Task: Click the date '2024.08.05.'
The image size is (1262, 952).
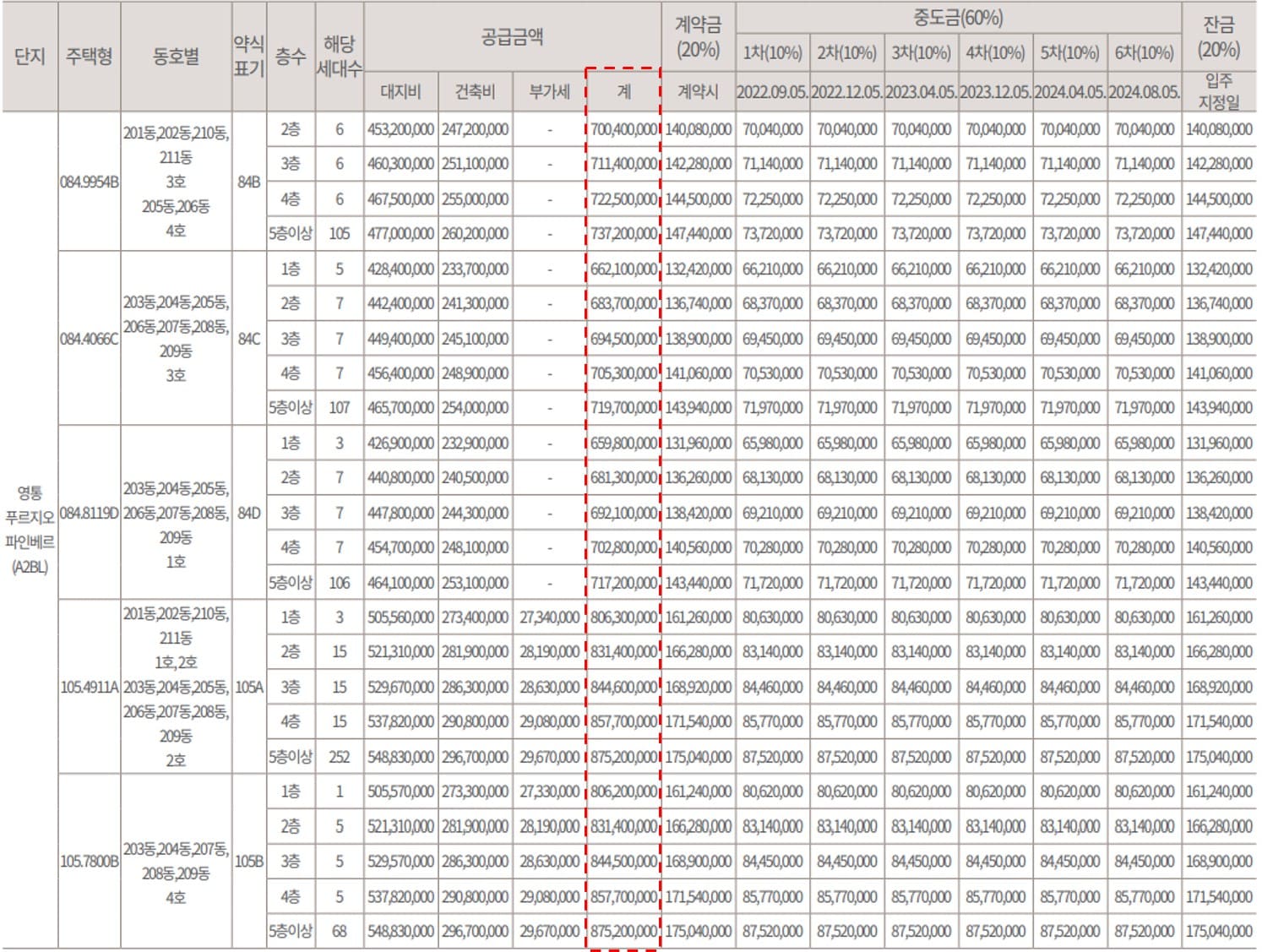Action: click(1144, 92)
